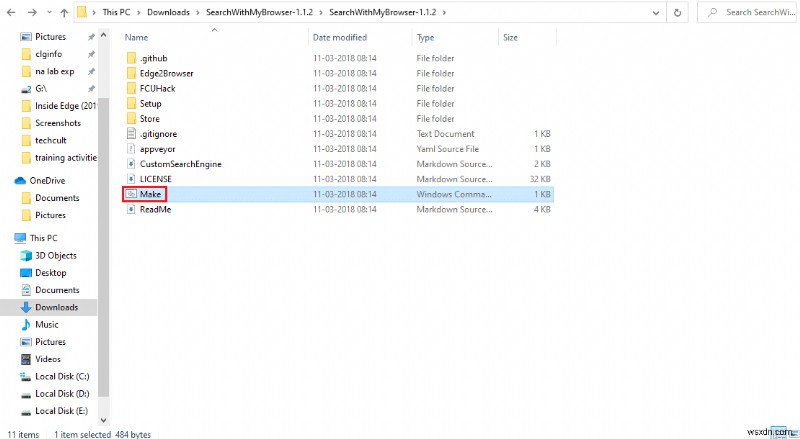This screenshot has height=439, width=800.
Task: Click the appveyor Yaml file icon
Action: pyautogui.click(x=131, y=149)
